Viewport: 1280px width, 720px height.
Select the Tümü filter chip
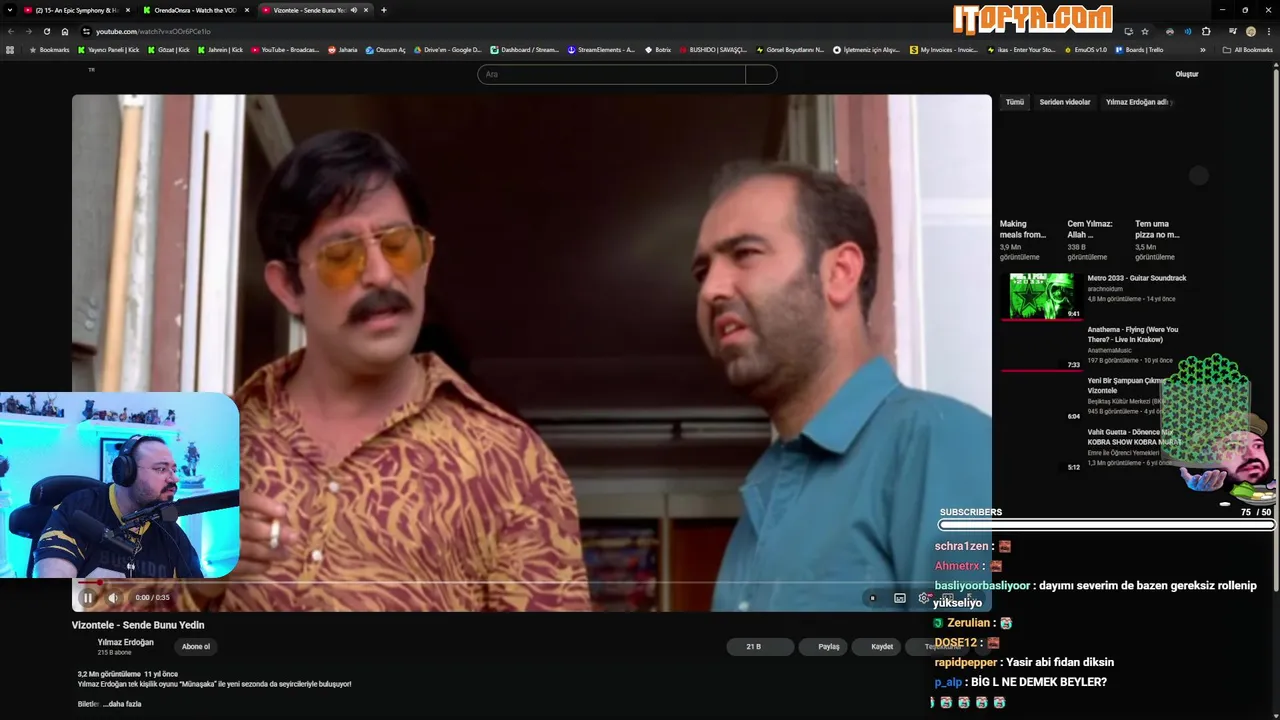point(1014,102)
